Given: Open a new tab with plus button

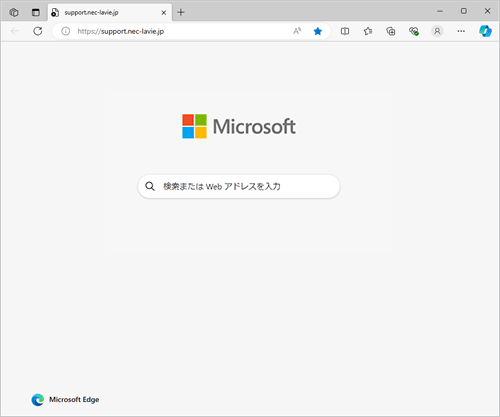Looking at the screenshot, I should click(181, 12).
